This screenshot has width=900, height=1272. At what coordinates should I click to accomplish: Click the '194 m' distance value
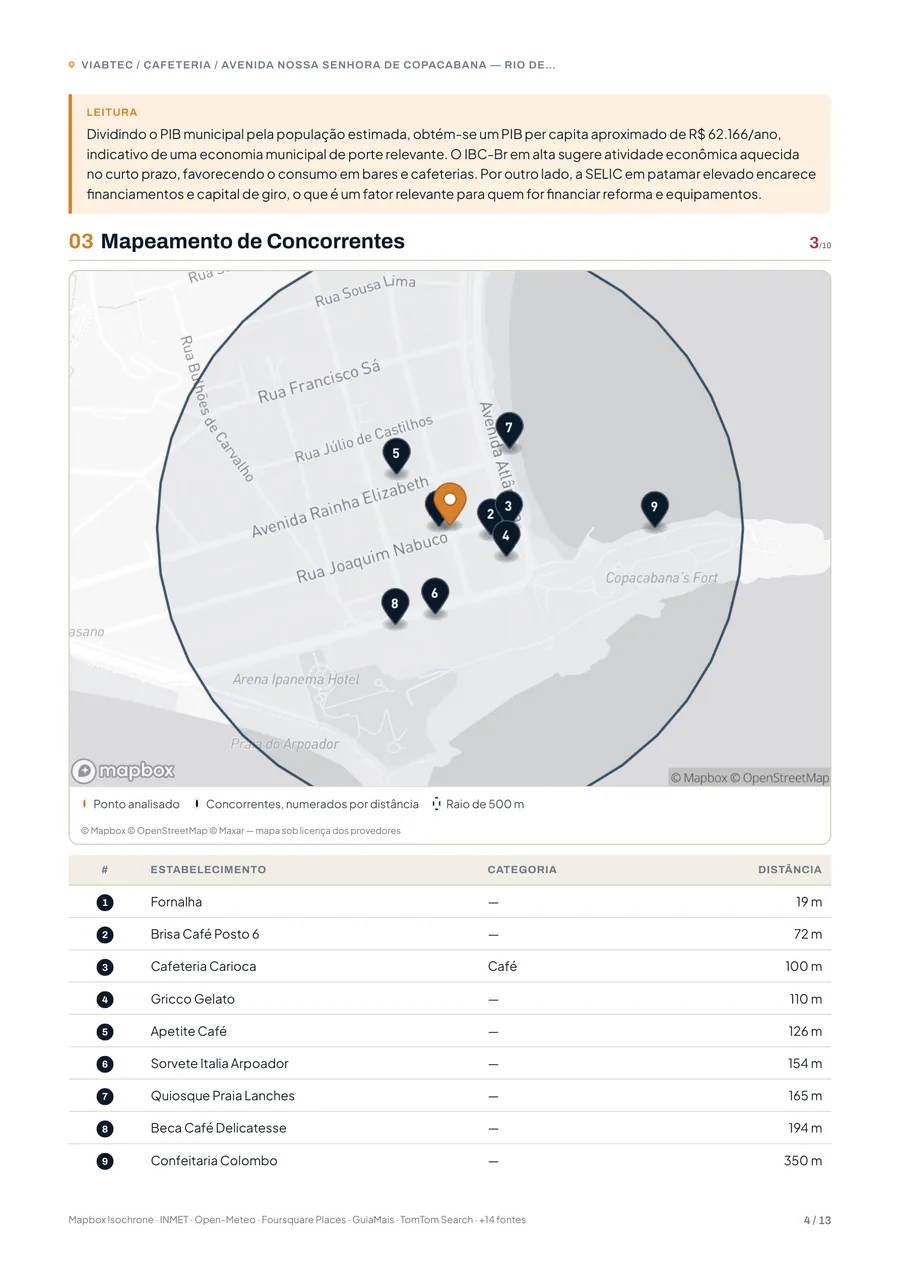point(805,1128)
